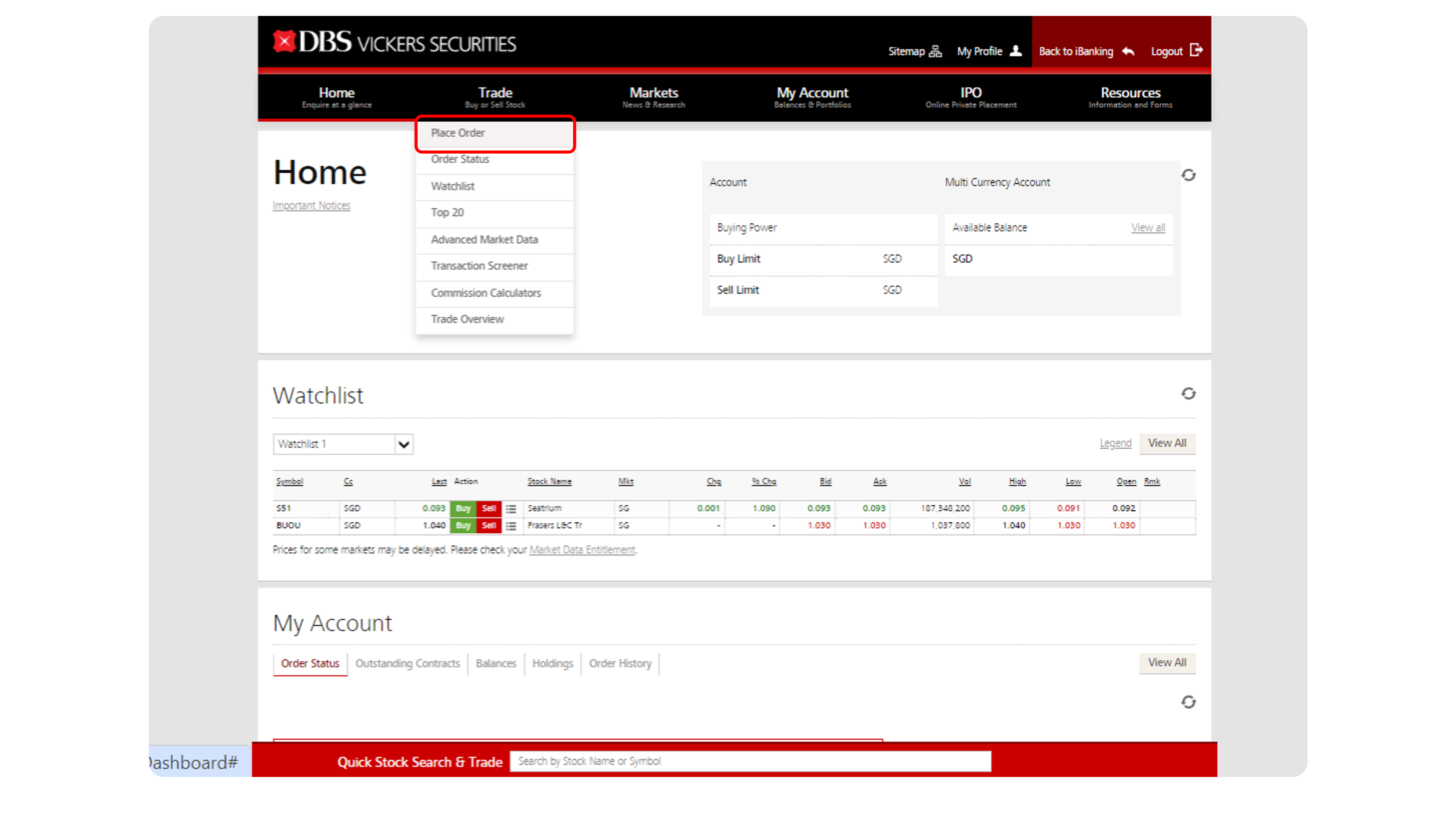Sort watchlist by Cc column
The width and height of the screenshot is (1456, 839).
pyautogui.click(x=348, y=482)
